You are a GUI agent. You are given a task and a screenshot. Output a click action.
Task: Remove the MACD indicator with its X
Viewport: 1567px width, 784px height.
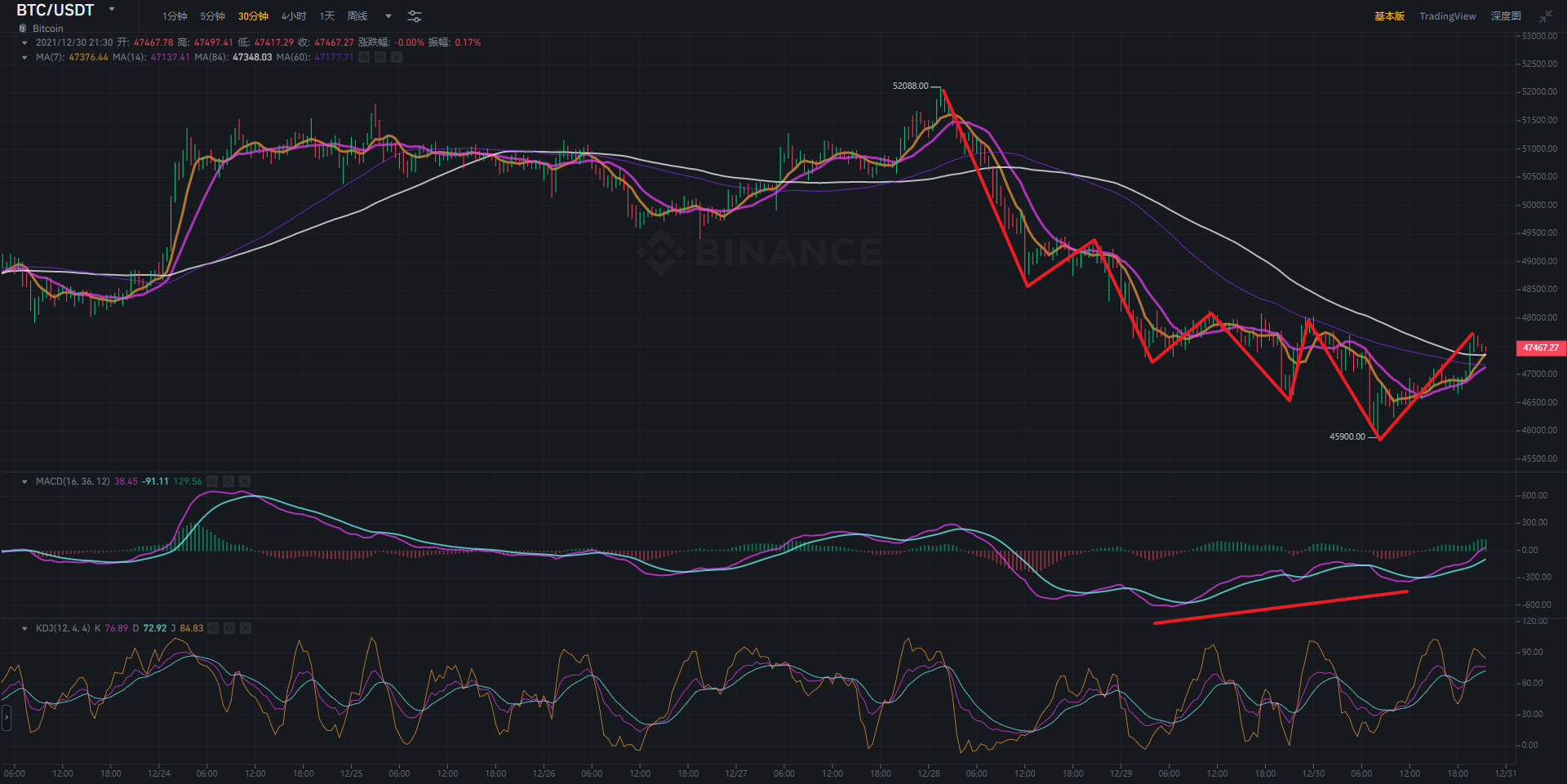pyautogui.click(x=245, y=481)
